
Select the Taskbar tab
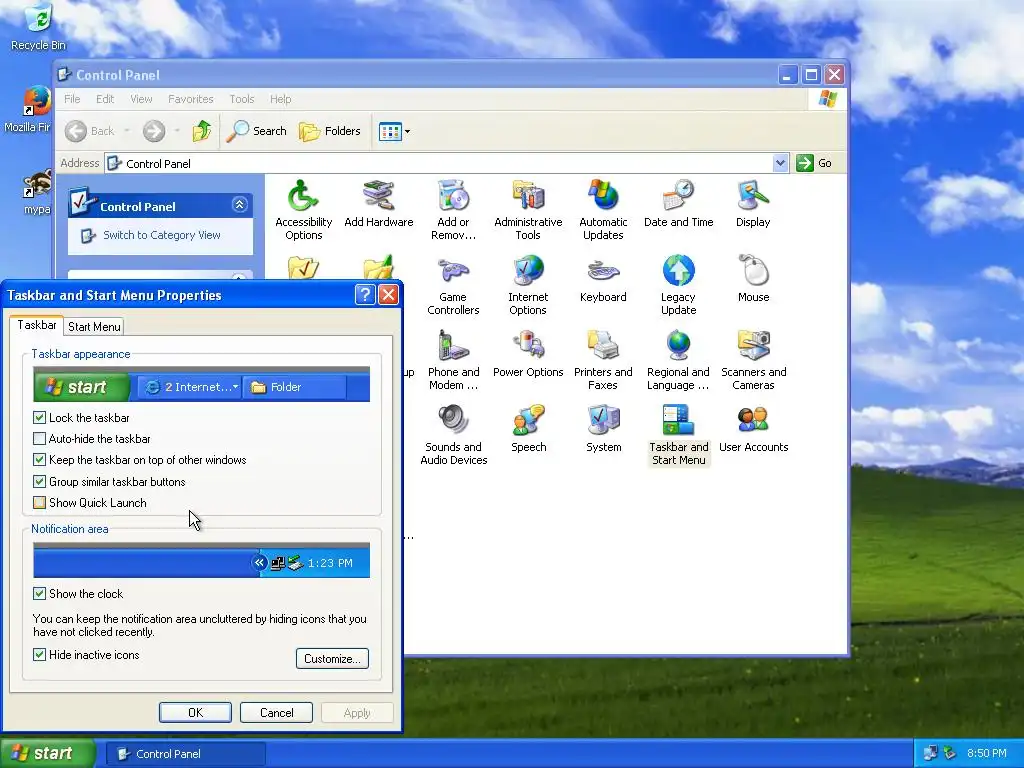tap(37, 325)
